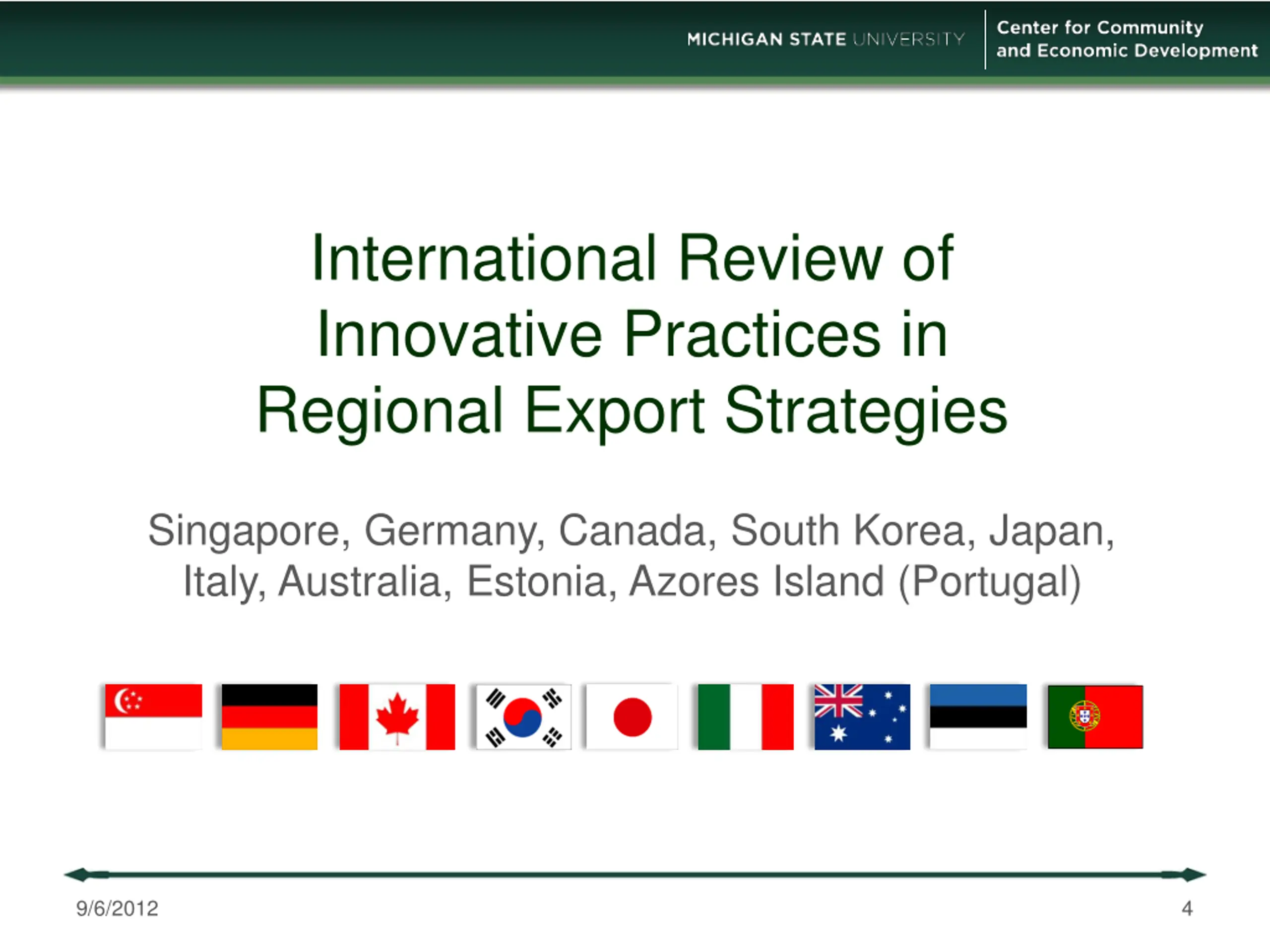This screenshot has width=1270, height=952.
Task: Click the slide number 4
Action: (1187, 908)
